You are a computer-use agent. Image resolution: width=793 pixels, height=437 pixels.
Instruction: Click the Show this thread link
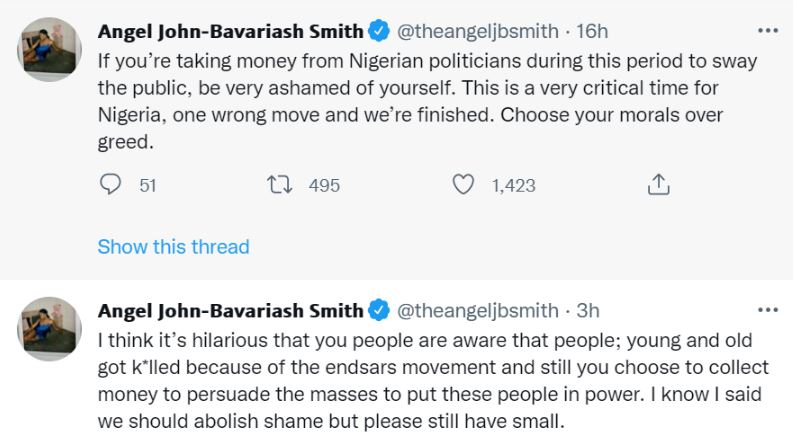[x=173, y=246]
